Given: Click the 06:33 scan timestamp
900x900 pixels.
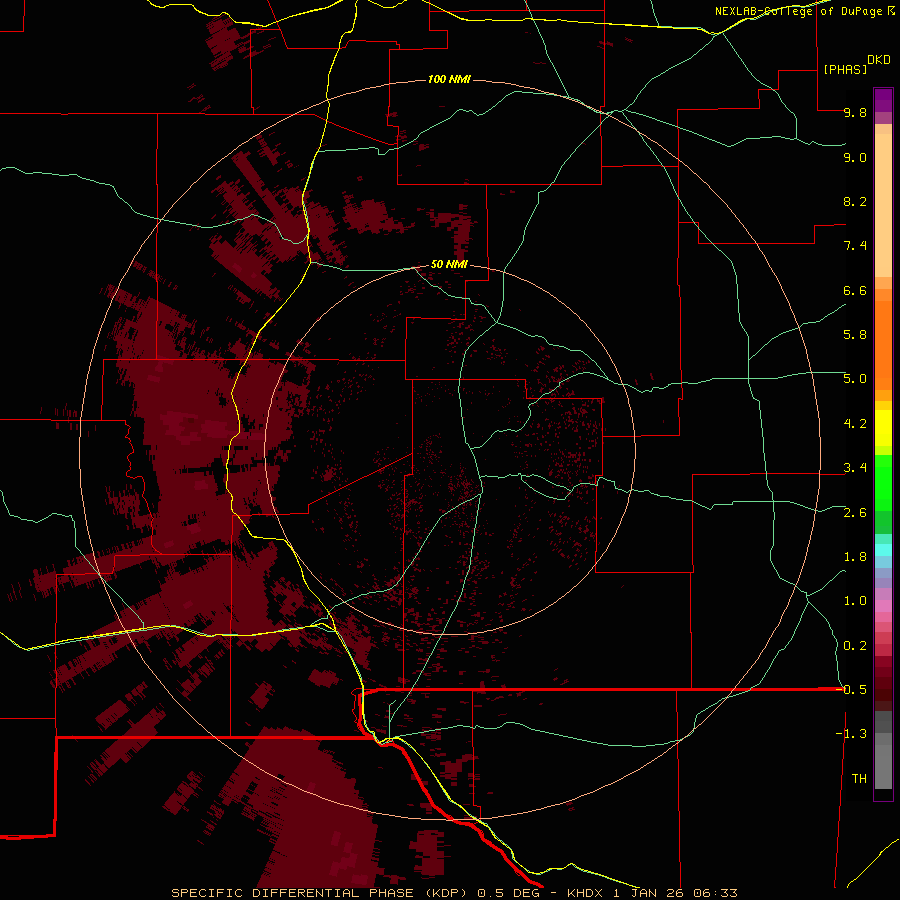Looking at the screenshot, I should [715, 893].
